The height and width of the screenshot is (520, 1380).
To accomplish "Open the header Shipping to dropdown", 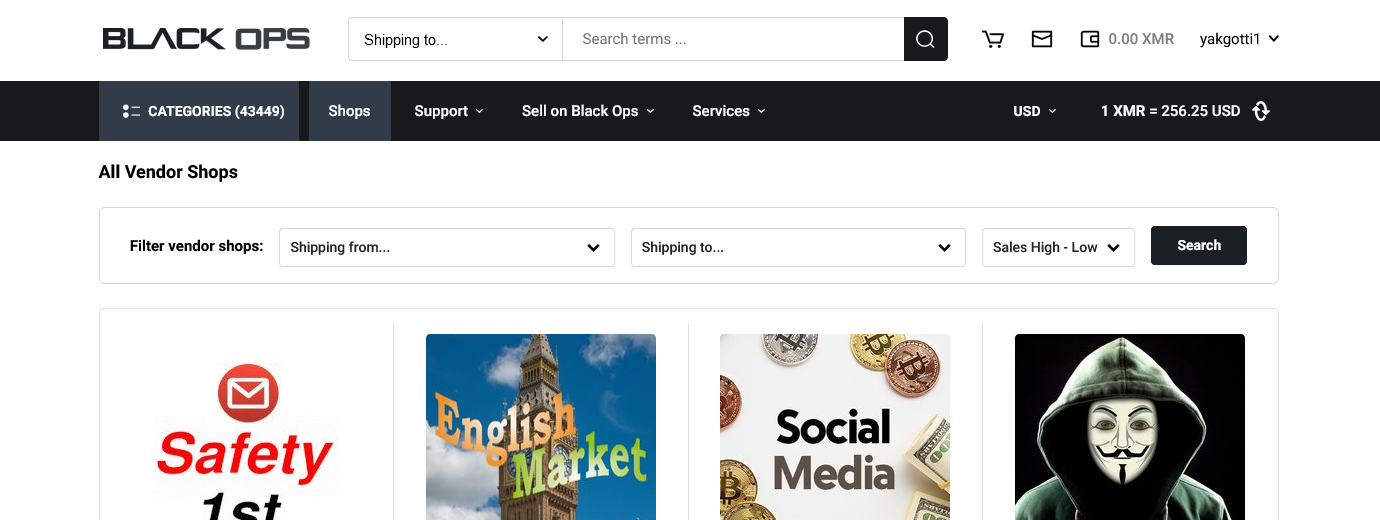I will click(x=455, y=40).
